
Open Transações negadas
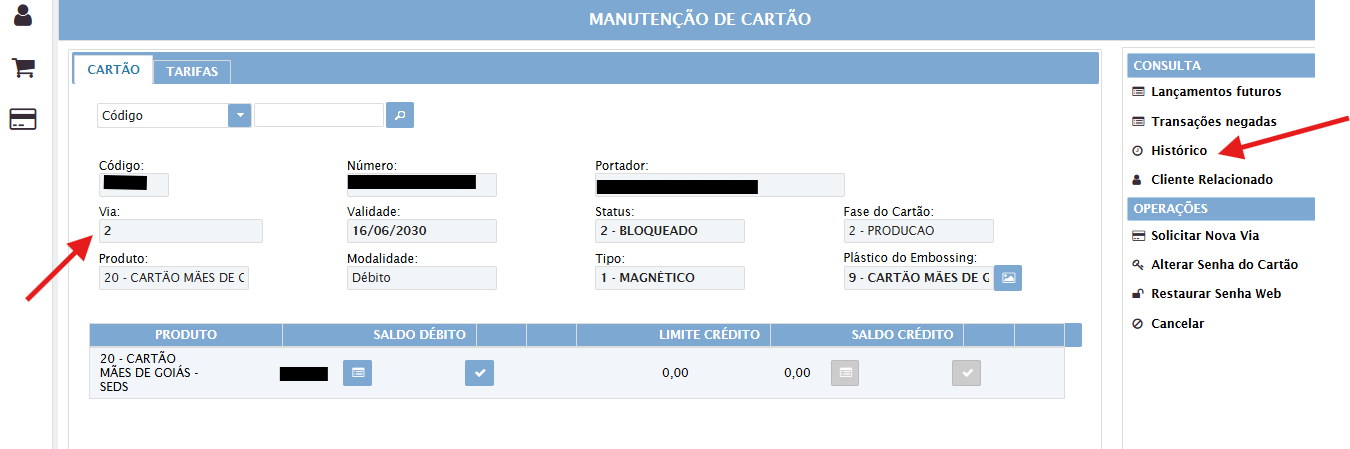(x=1213, y=121)
